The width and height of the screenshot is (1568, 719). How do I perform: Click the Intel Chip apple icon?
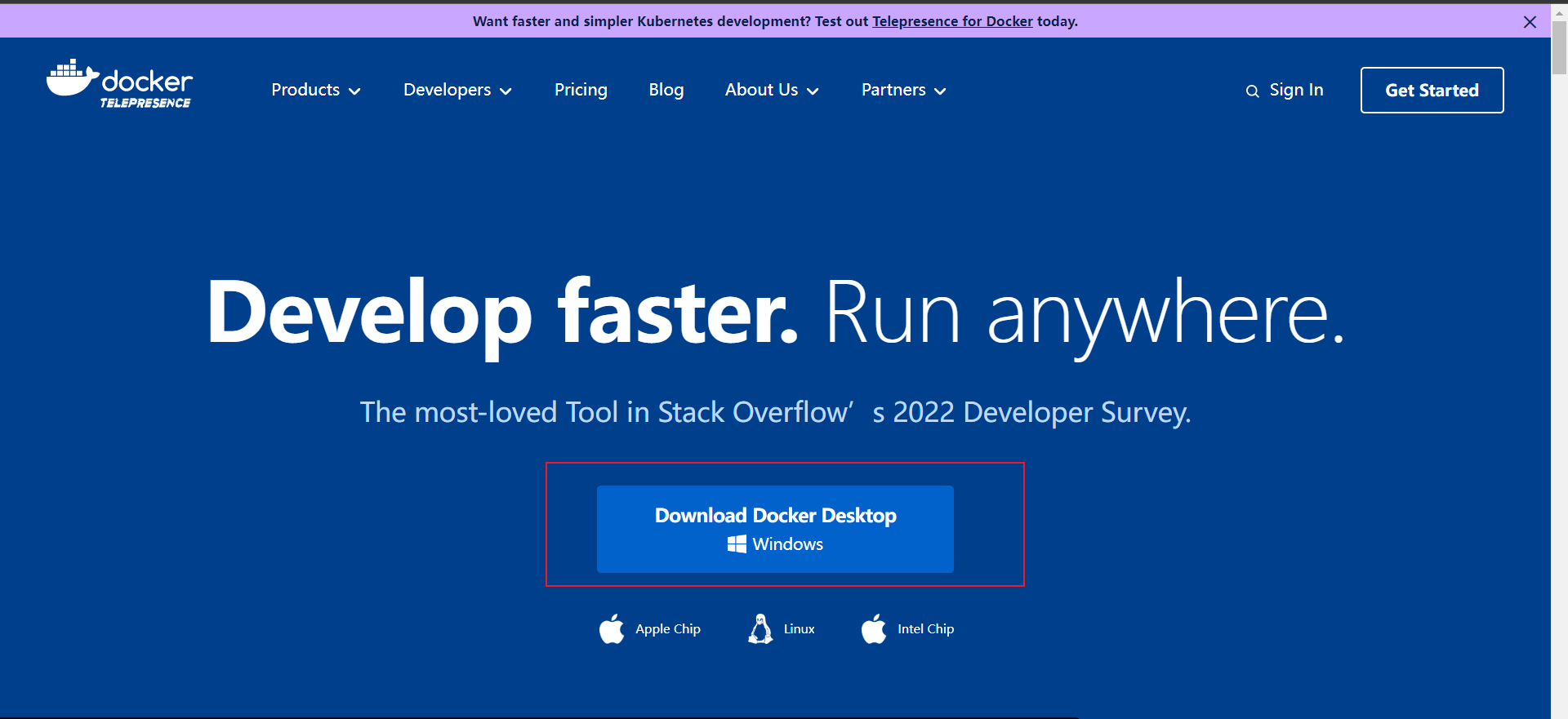(874, 629)
